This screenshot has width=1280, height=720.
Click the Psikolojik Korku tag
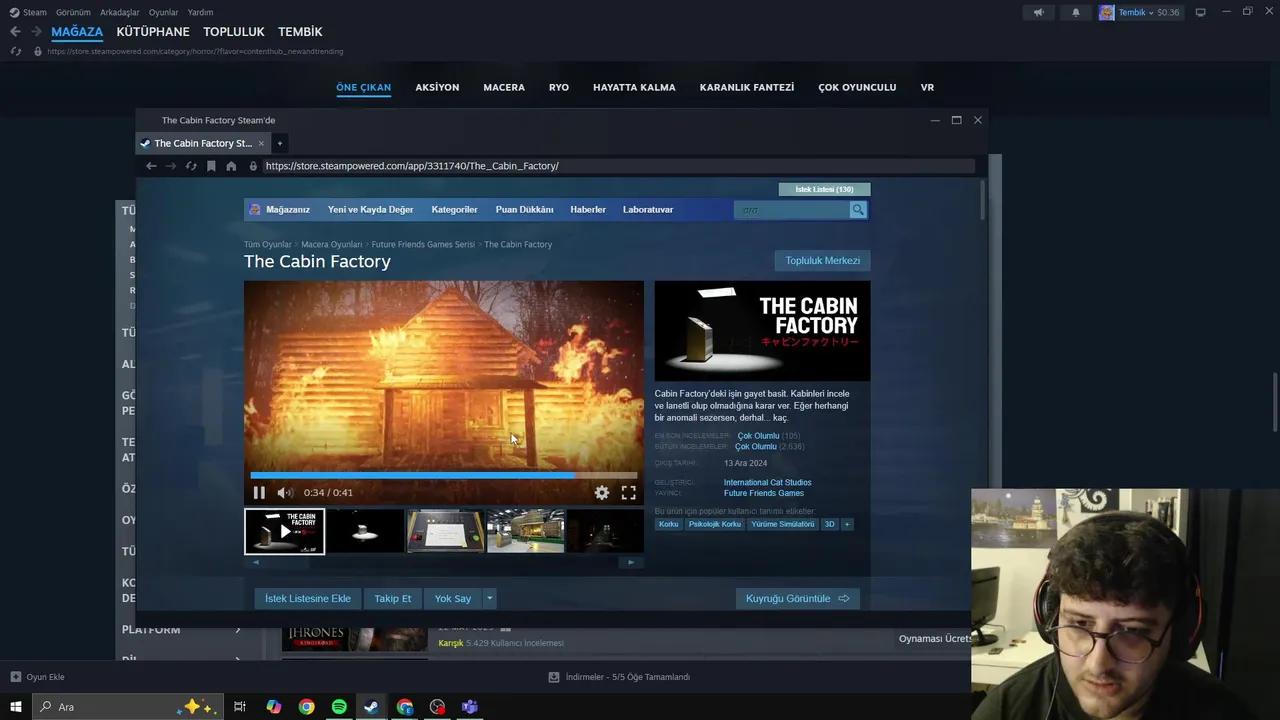point(715,524)
